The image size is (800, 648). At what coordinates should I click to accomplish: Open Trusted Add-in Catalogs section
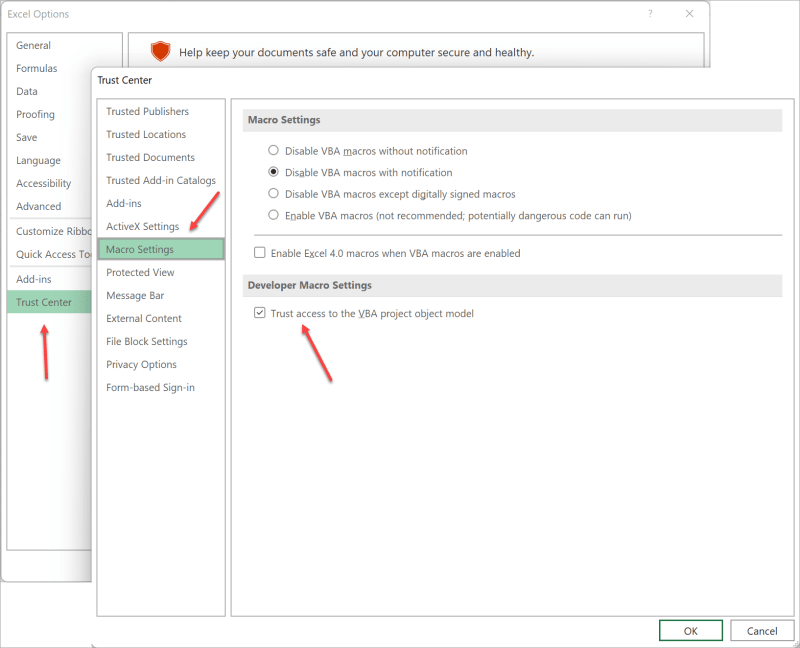tap(161, 180)
